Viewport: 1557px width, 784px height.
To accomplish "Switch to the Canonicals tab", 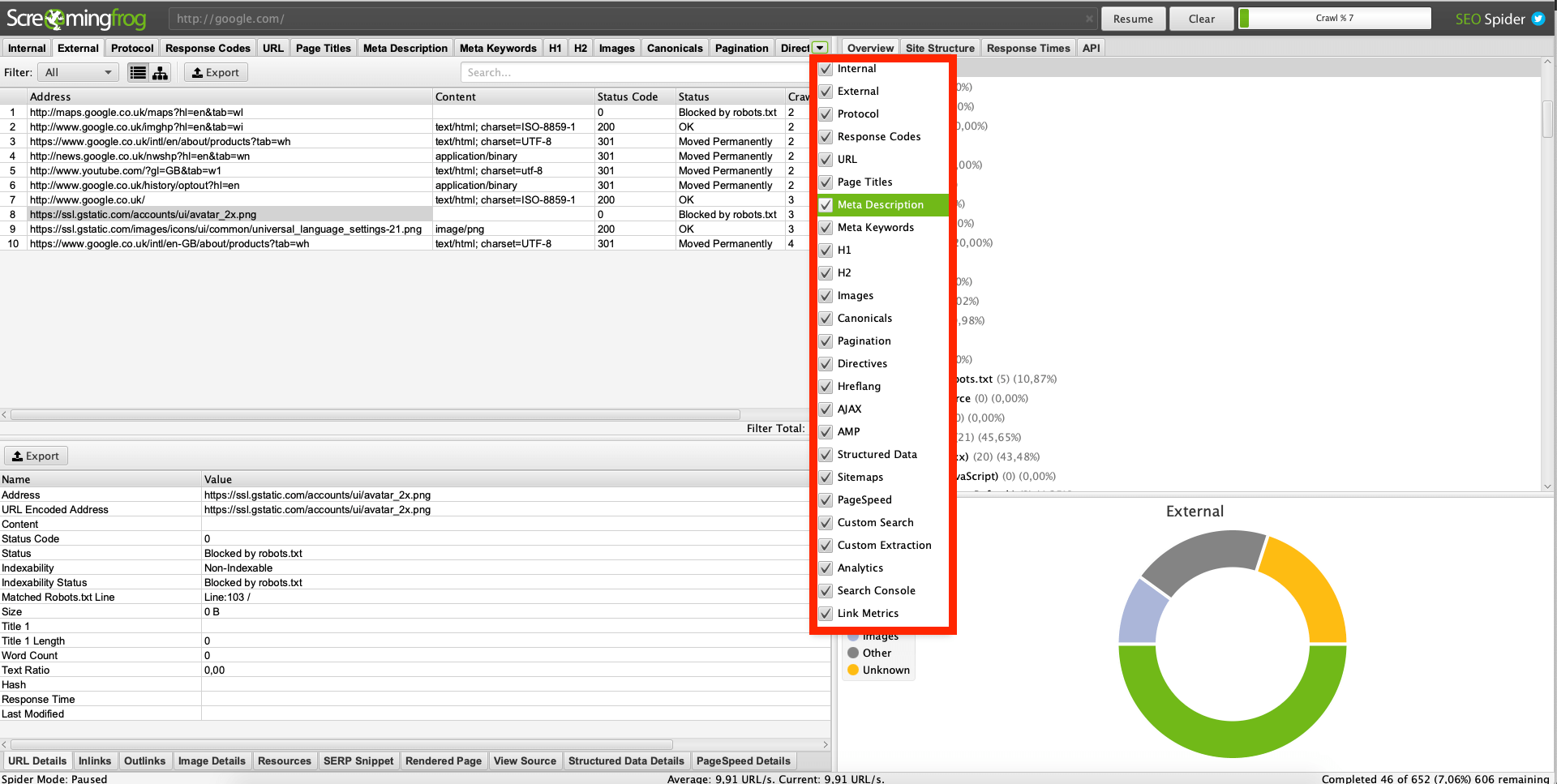I will [675, 48].
